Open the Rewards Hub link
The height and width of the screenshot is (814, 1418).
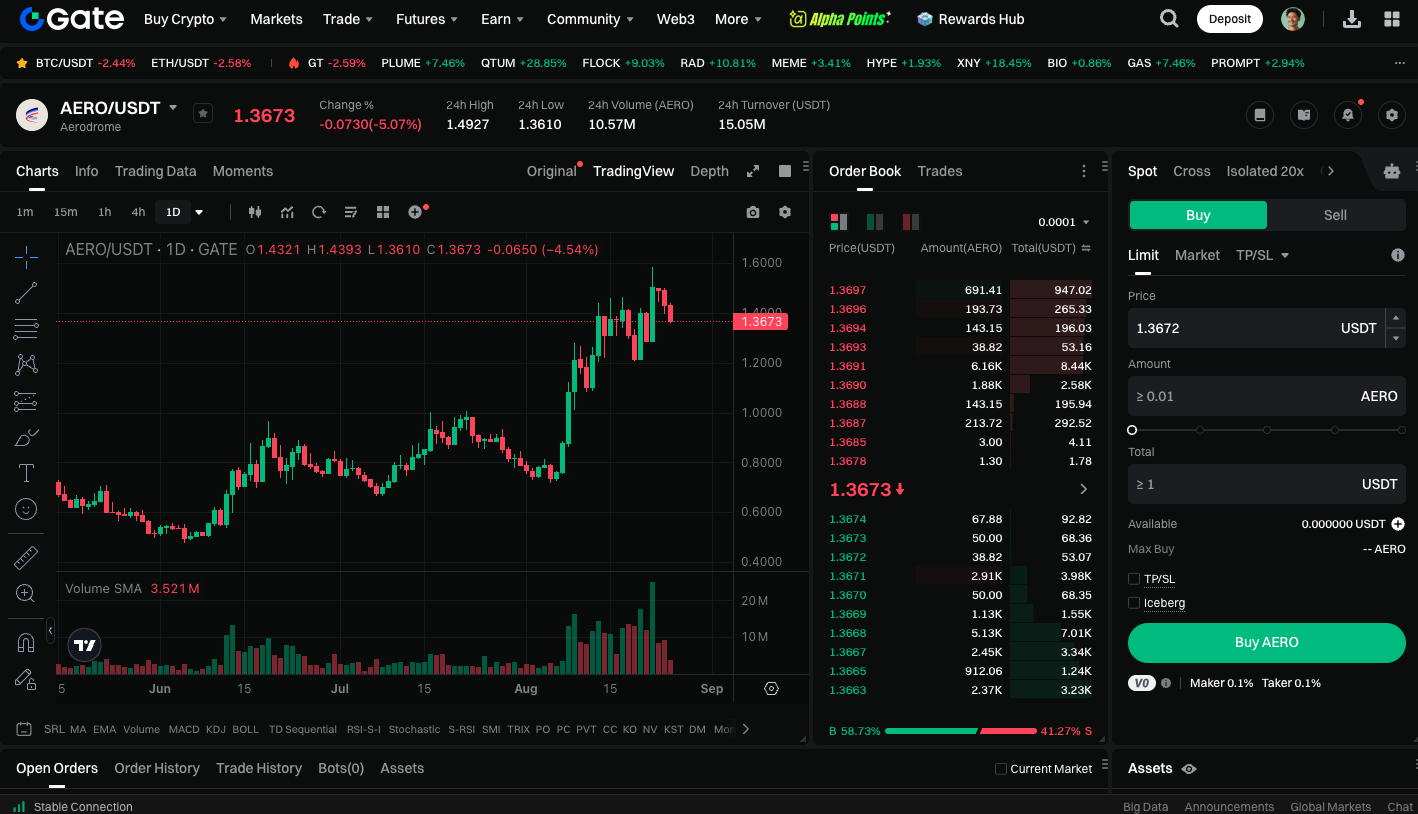tap(969, 19)
